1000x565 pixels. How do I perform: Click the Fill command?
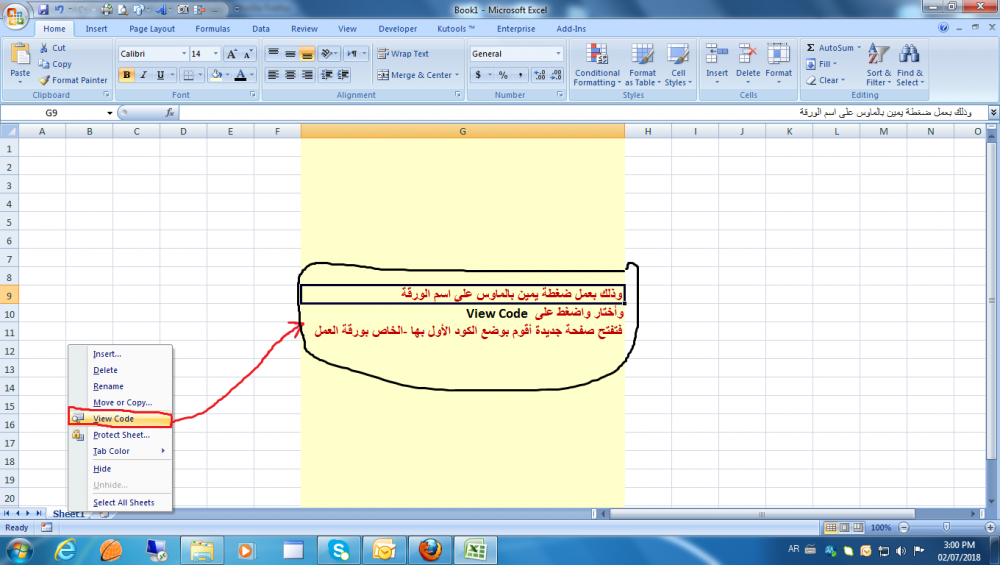tap(821, 64)
